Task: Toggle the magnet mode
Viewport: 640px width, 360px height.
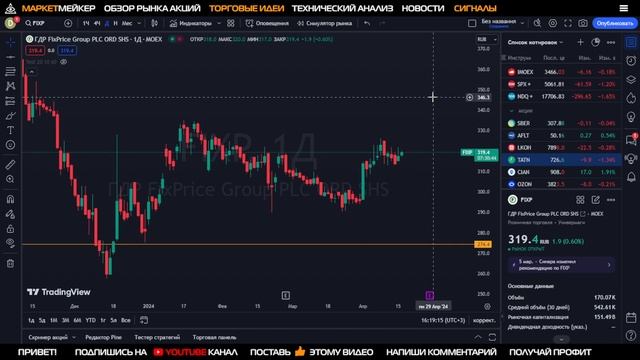Action: pos(10,199)
